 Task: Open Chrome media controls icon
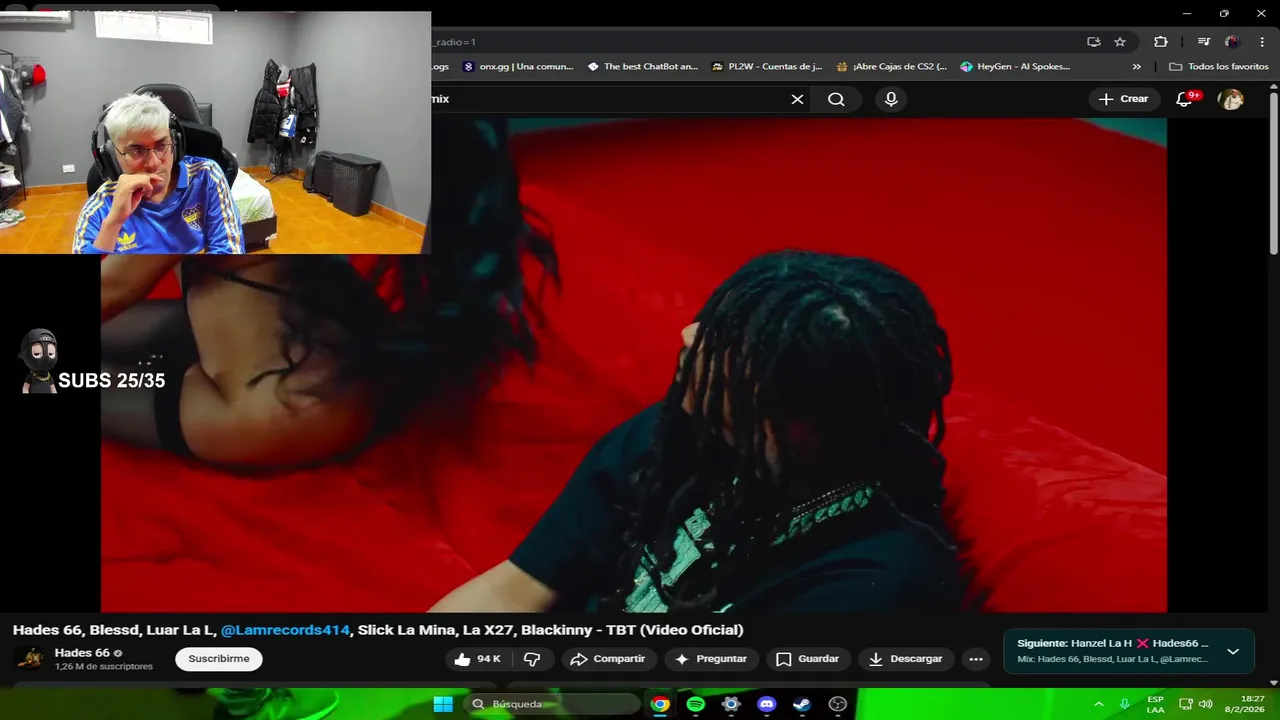click(1204, 42)
